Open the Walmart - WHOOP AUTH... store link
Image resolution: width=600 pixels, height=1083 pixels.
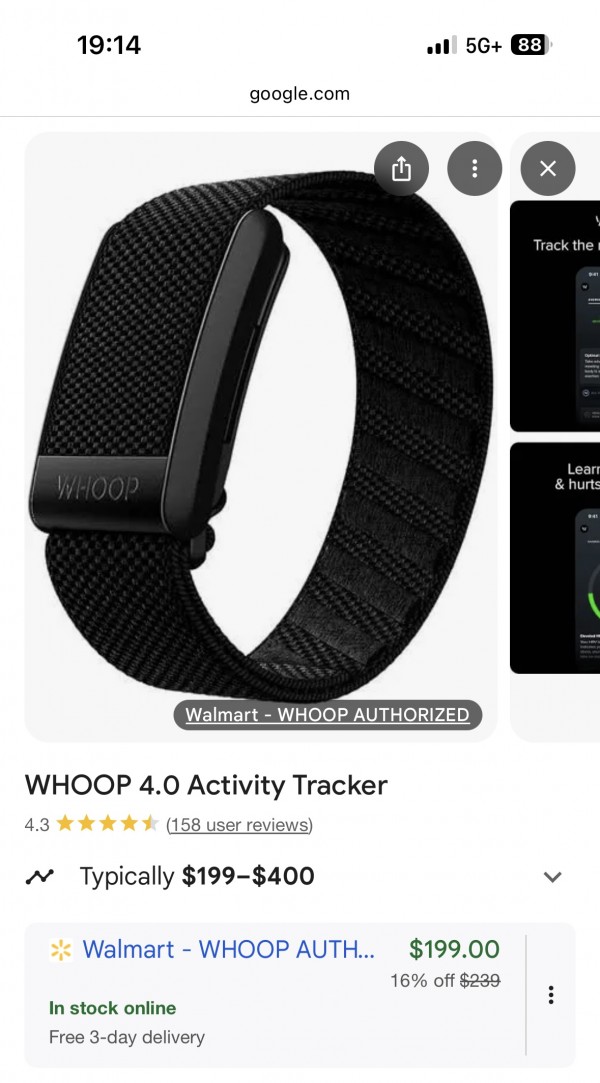tap(229, 950)
